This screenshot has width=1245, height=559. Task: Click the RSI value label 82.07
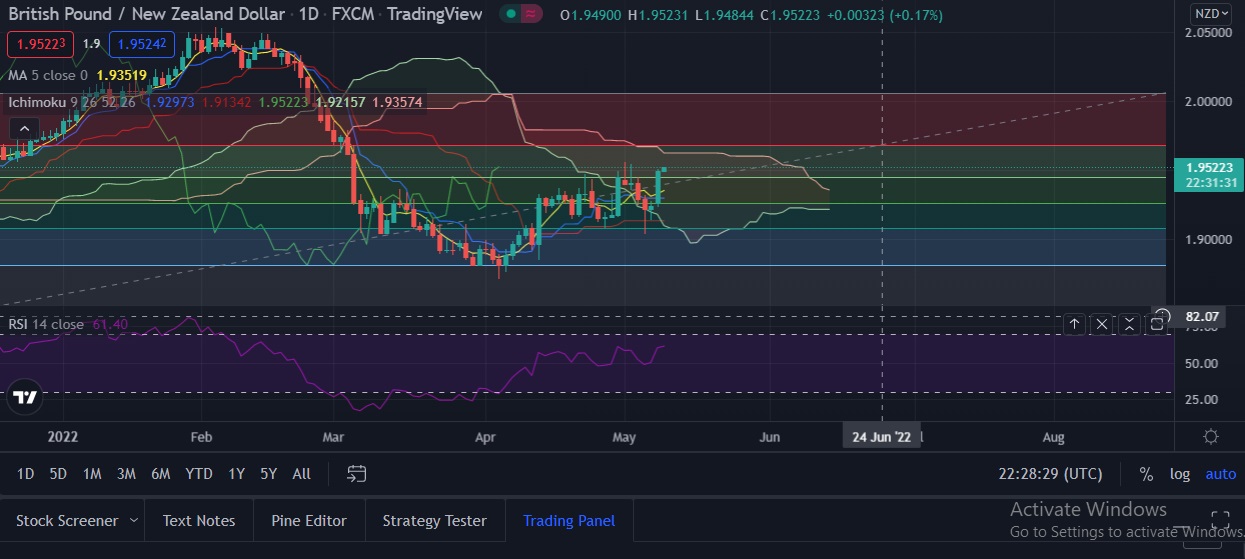point(1201,317)
